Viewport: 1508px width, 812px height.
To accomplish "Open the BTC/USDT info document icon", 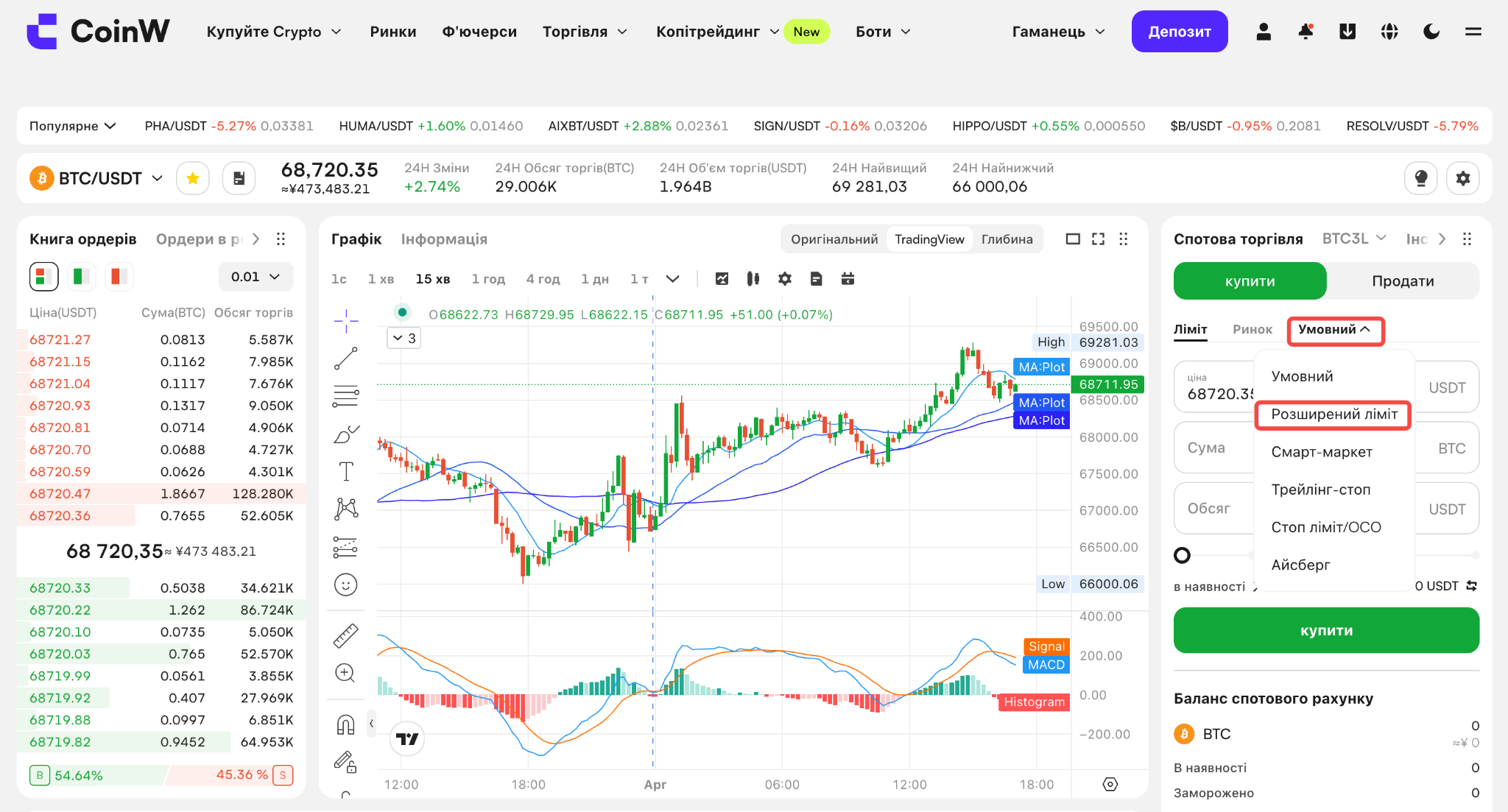I will coord(239,178).
